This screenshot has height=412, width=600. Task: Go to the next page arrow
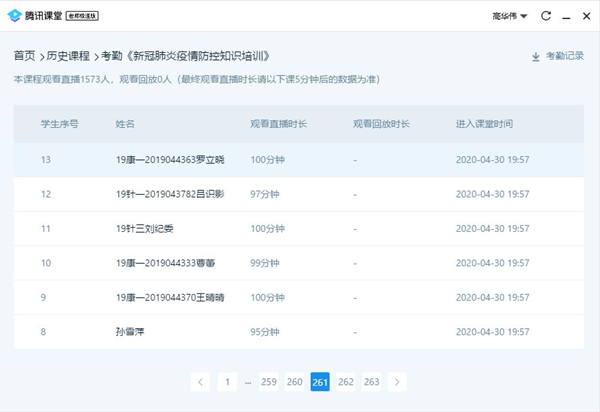(397, 381)
